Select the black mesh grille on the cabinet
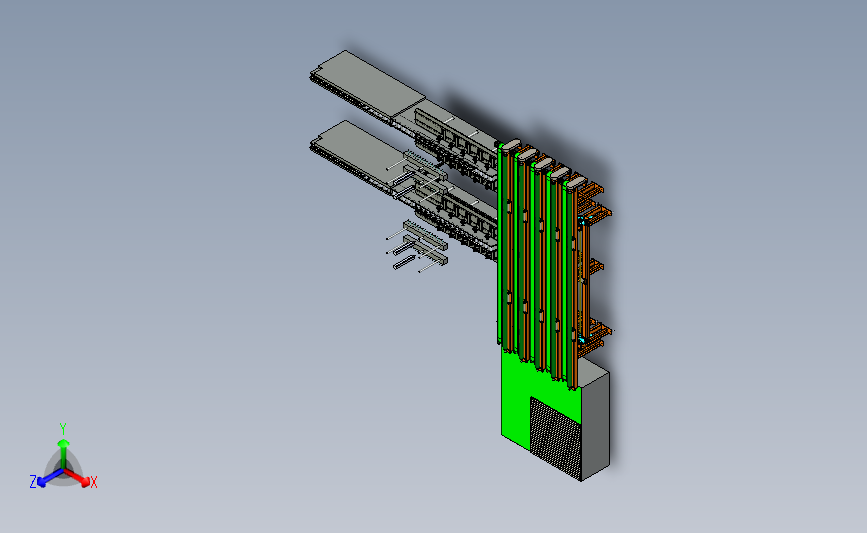Image resolution: width=867 pixels, height=533 pixels. [555, 438]
